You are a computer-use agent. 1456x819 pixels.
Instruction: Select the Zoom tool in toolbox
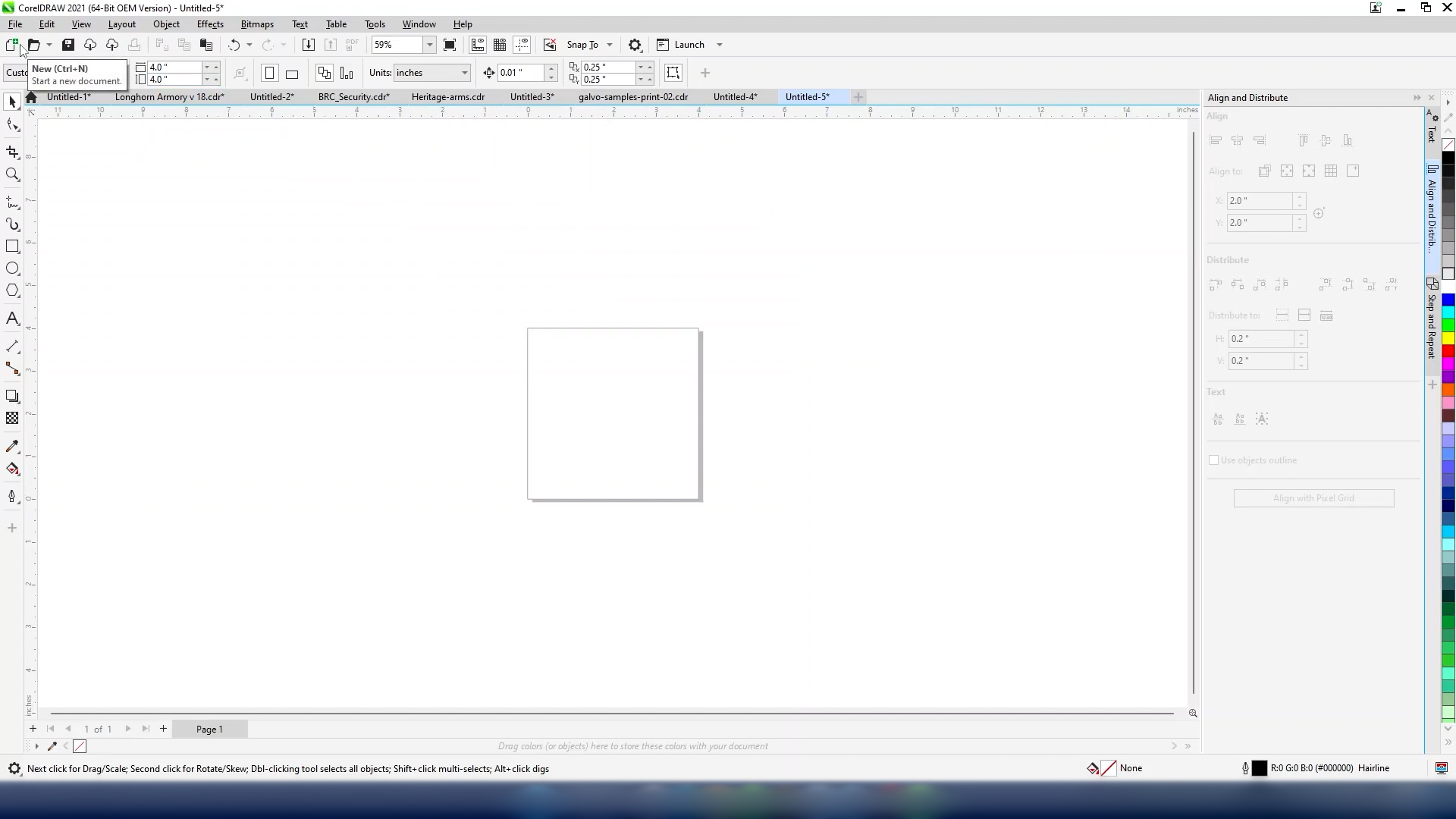[x=12, y=175]
